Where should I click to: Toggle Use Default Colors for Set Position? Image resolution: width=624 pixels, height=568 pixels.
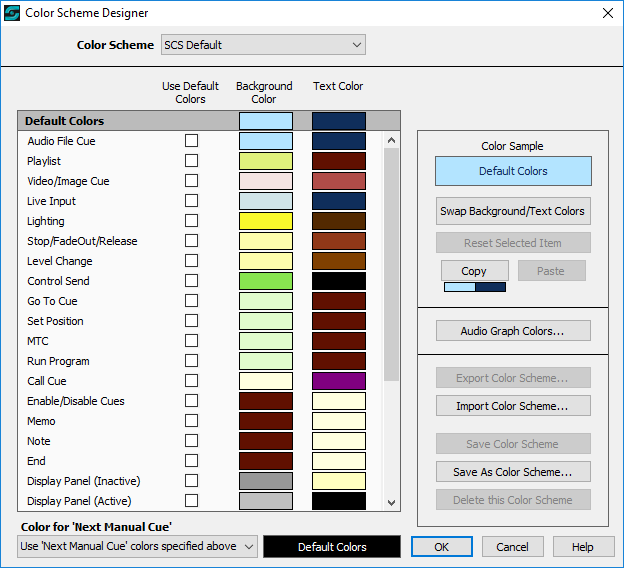pos(191,321)
